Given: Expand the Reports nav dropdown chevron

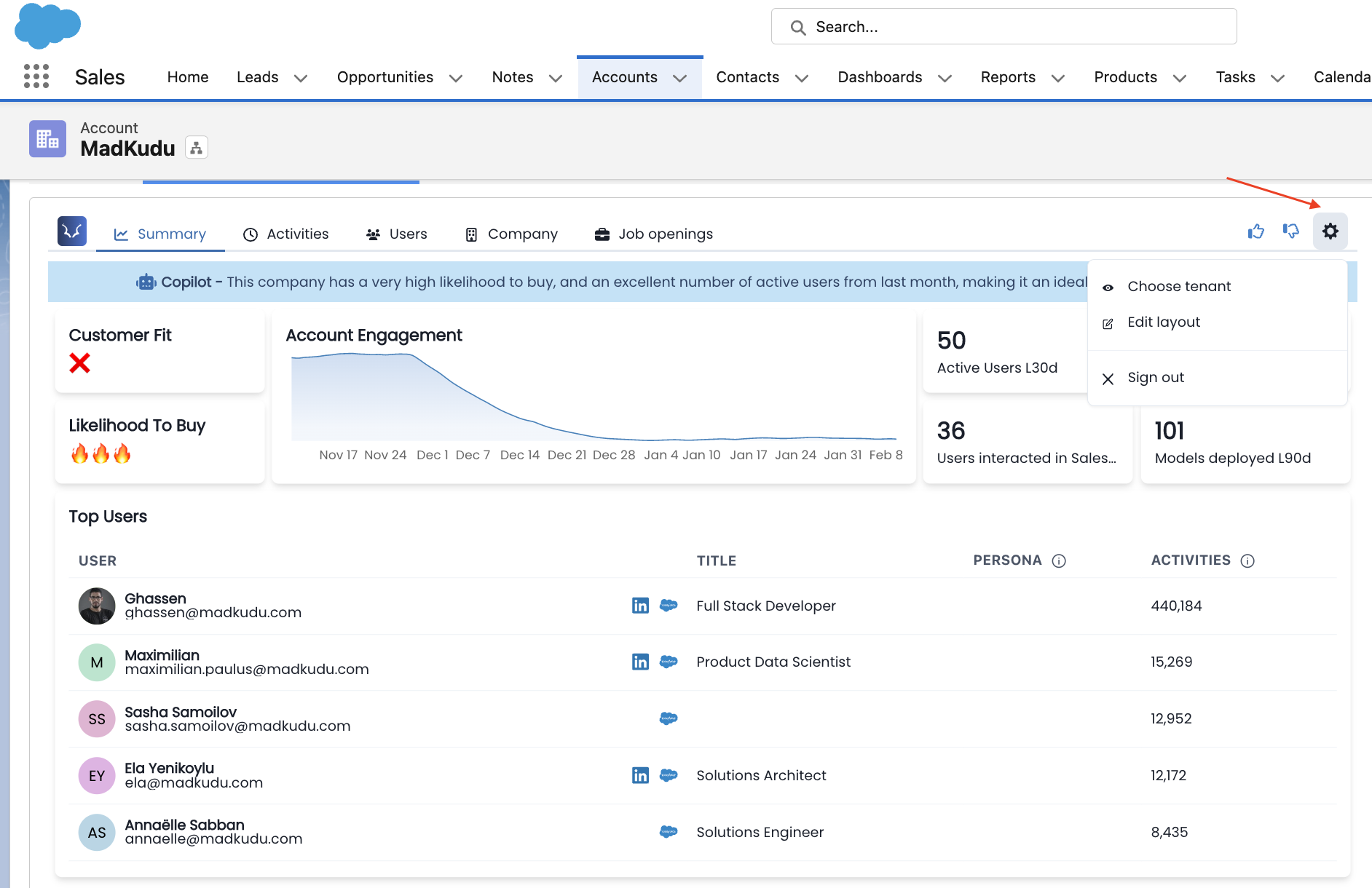Looking at the screenshot, I should tap(1058, 78).
